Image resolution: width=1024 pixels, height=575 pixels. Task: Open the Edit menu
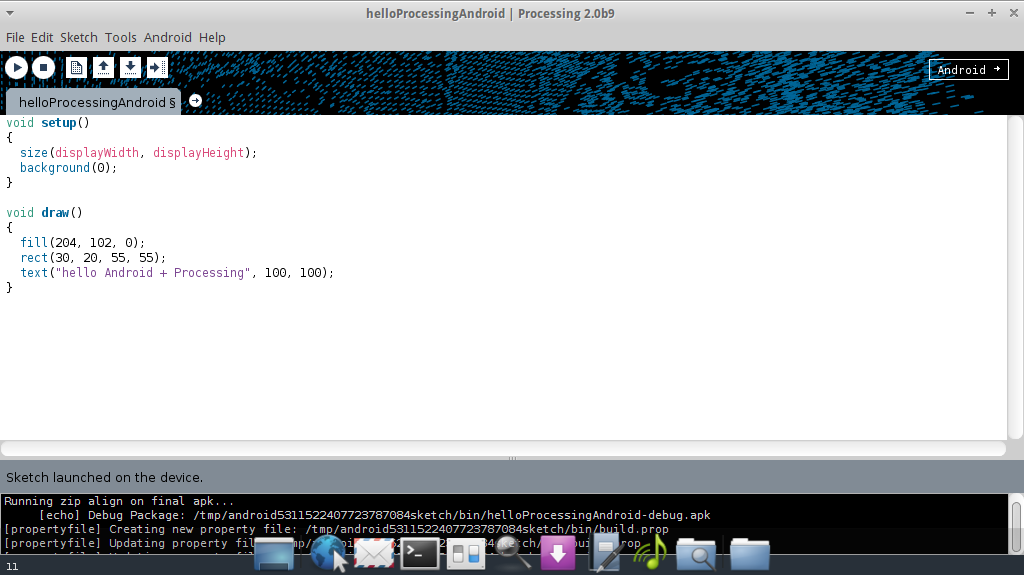click(42, 37)
